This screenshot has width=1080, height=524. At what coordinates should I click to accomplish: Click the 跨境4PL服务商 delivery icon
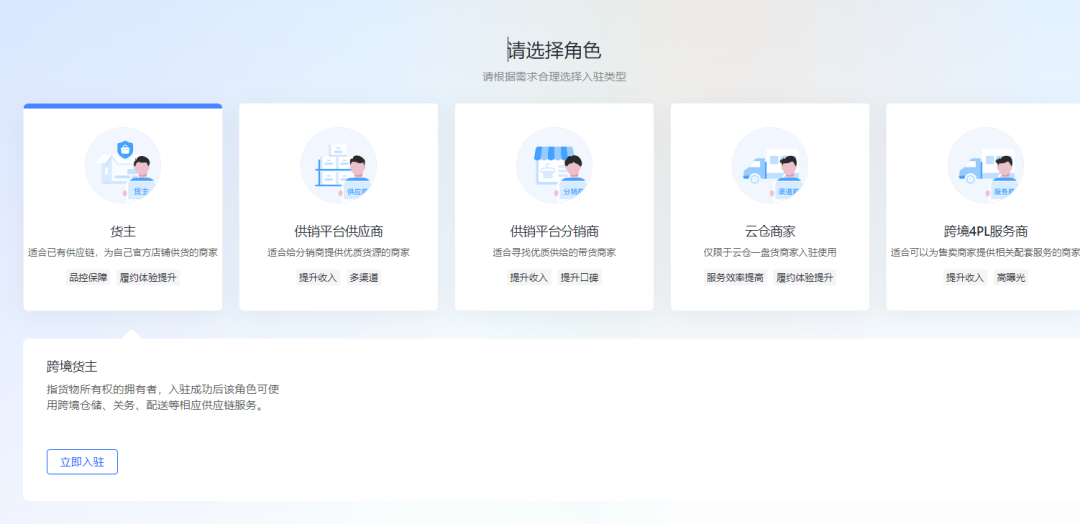coord(985,165)
